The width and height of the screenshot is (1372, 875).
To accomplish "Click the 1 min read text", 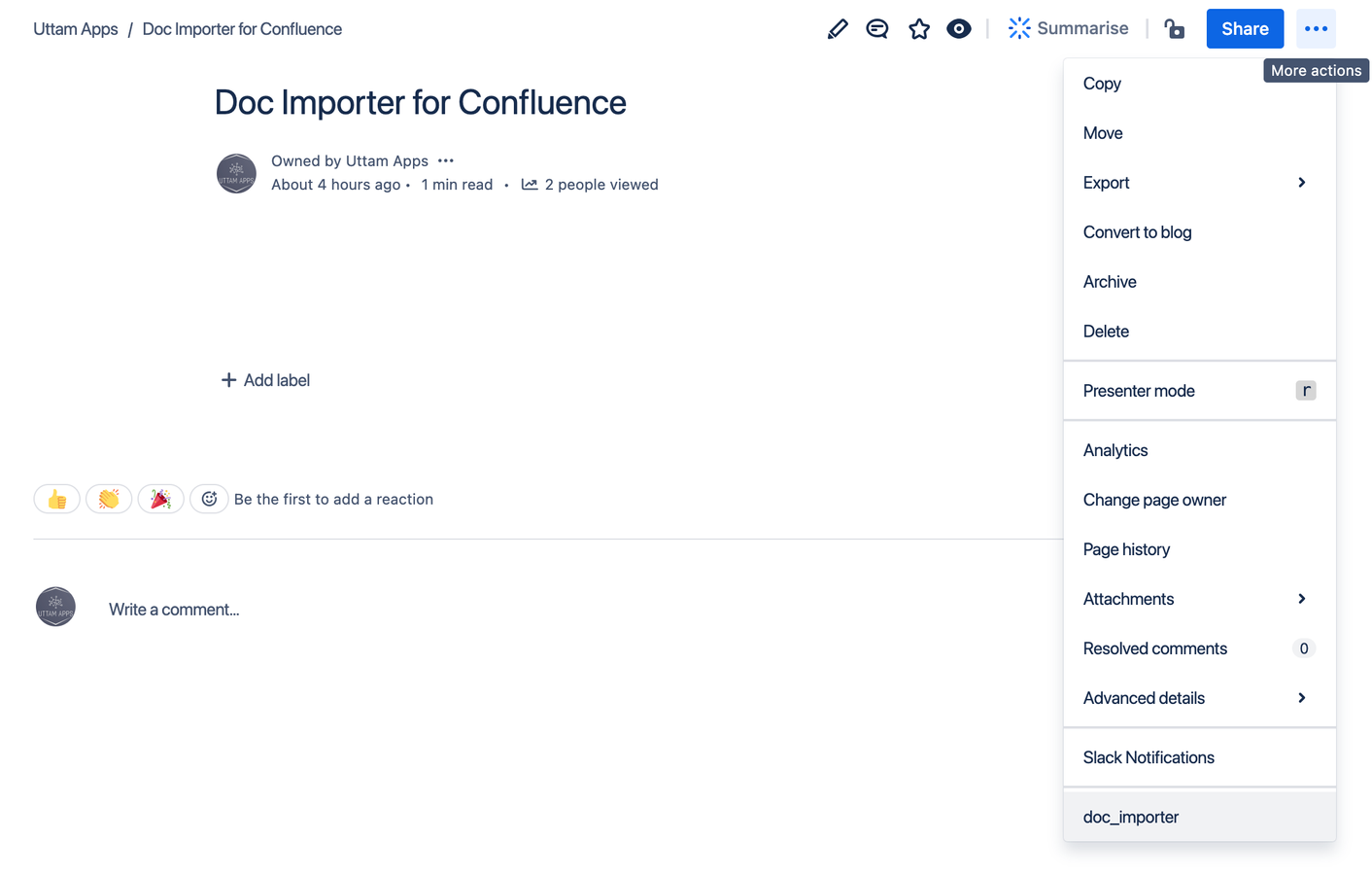I will tap(457, 185).
